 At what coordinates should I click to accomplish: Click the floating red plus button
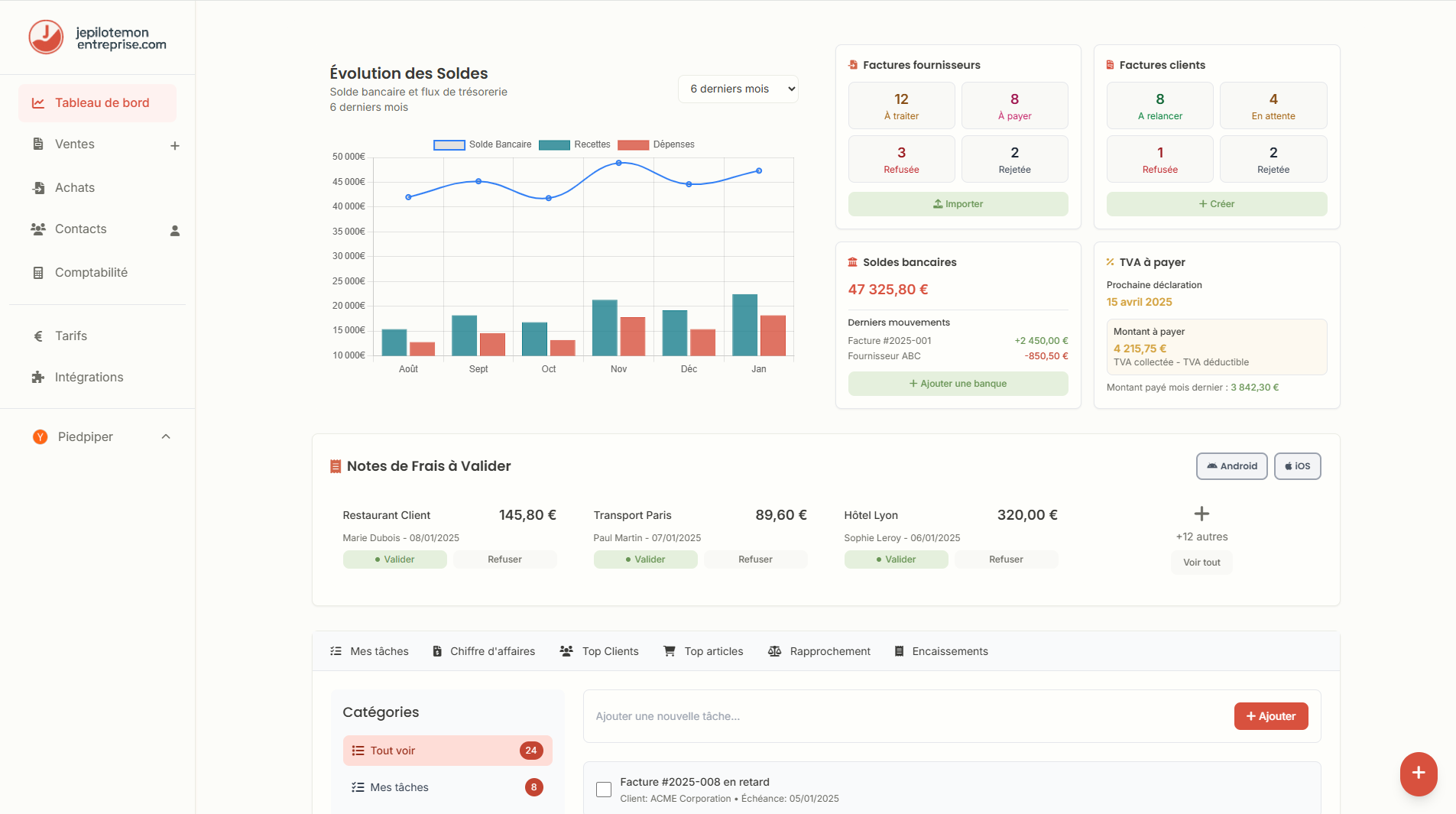click(x=1418, y=773)
